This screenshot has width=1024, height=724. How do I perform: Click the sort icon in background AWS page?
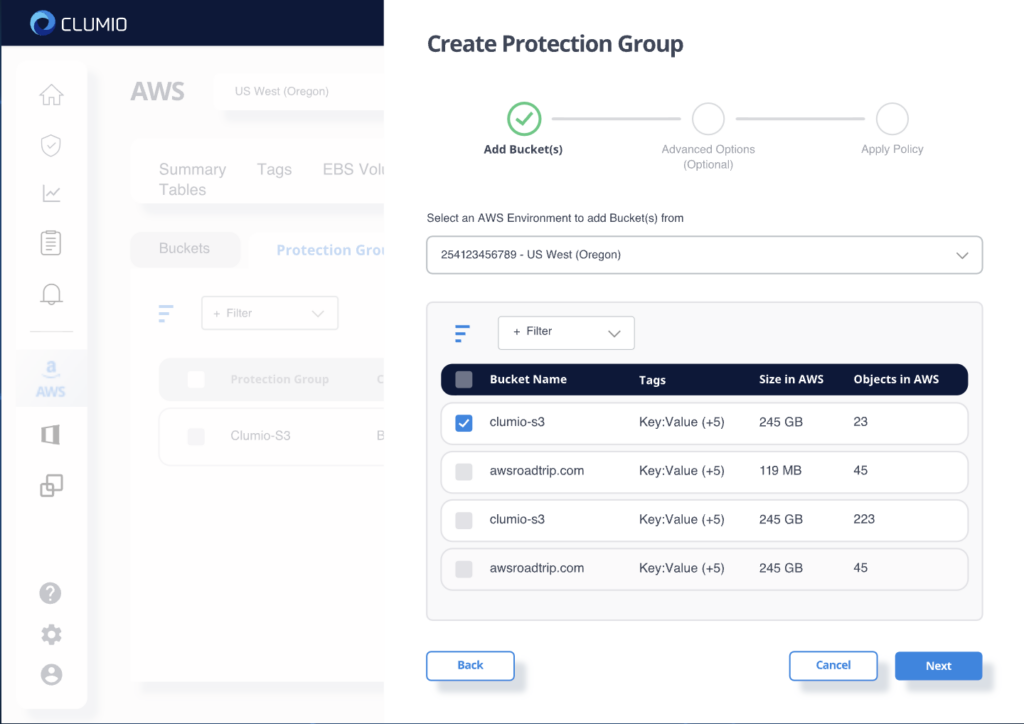[166, 313]
